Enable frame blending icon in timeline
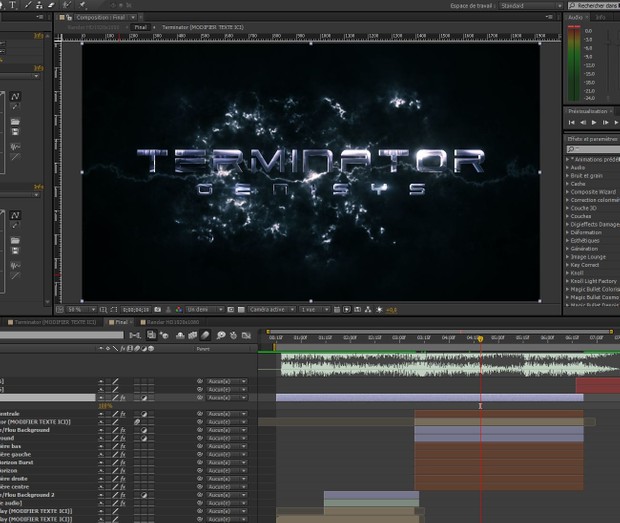 (193, 335)
